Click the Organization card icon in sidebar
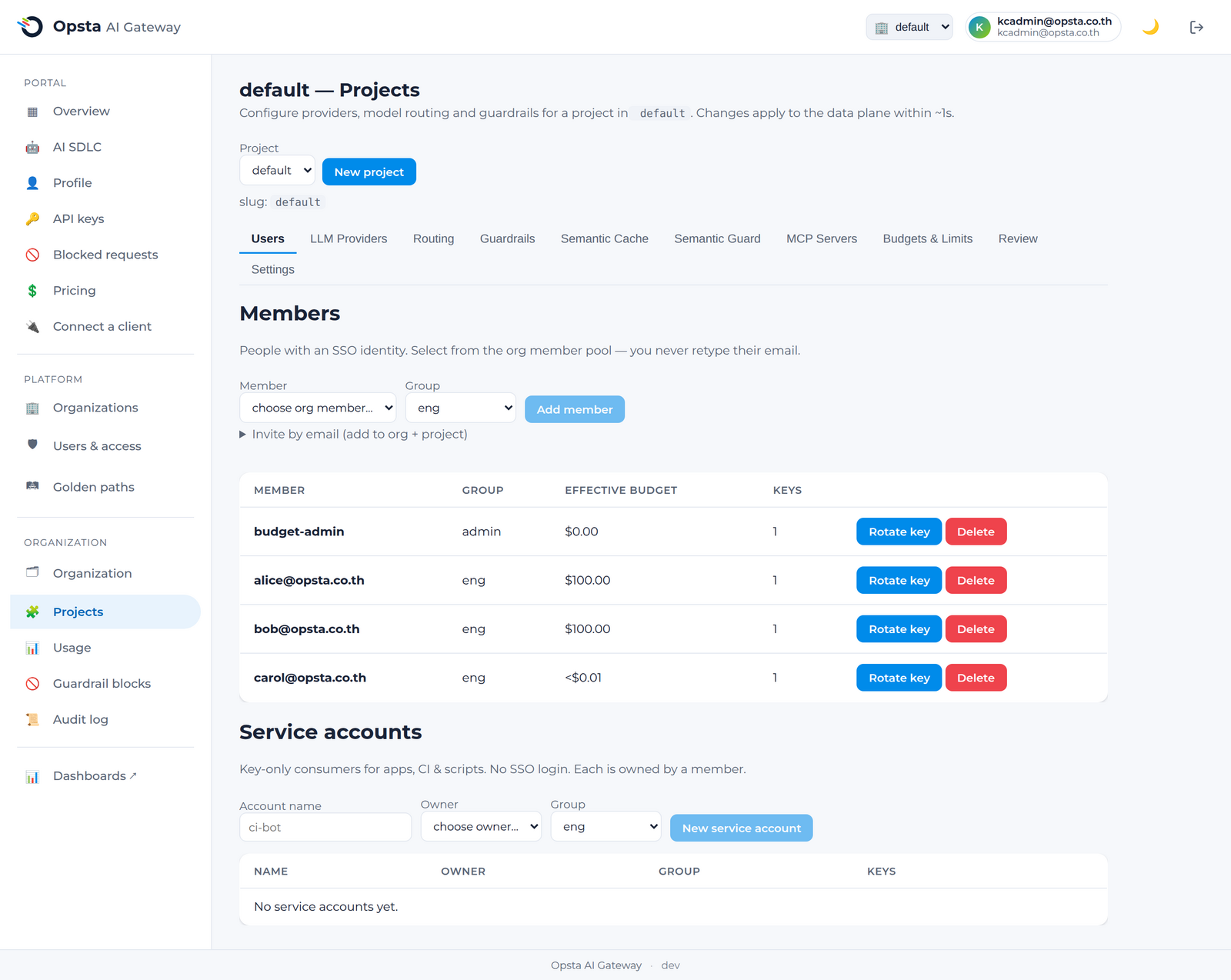Viewport: 1231px width, 980px height. [32, 572]
